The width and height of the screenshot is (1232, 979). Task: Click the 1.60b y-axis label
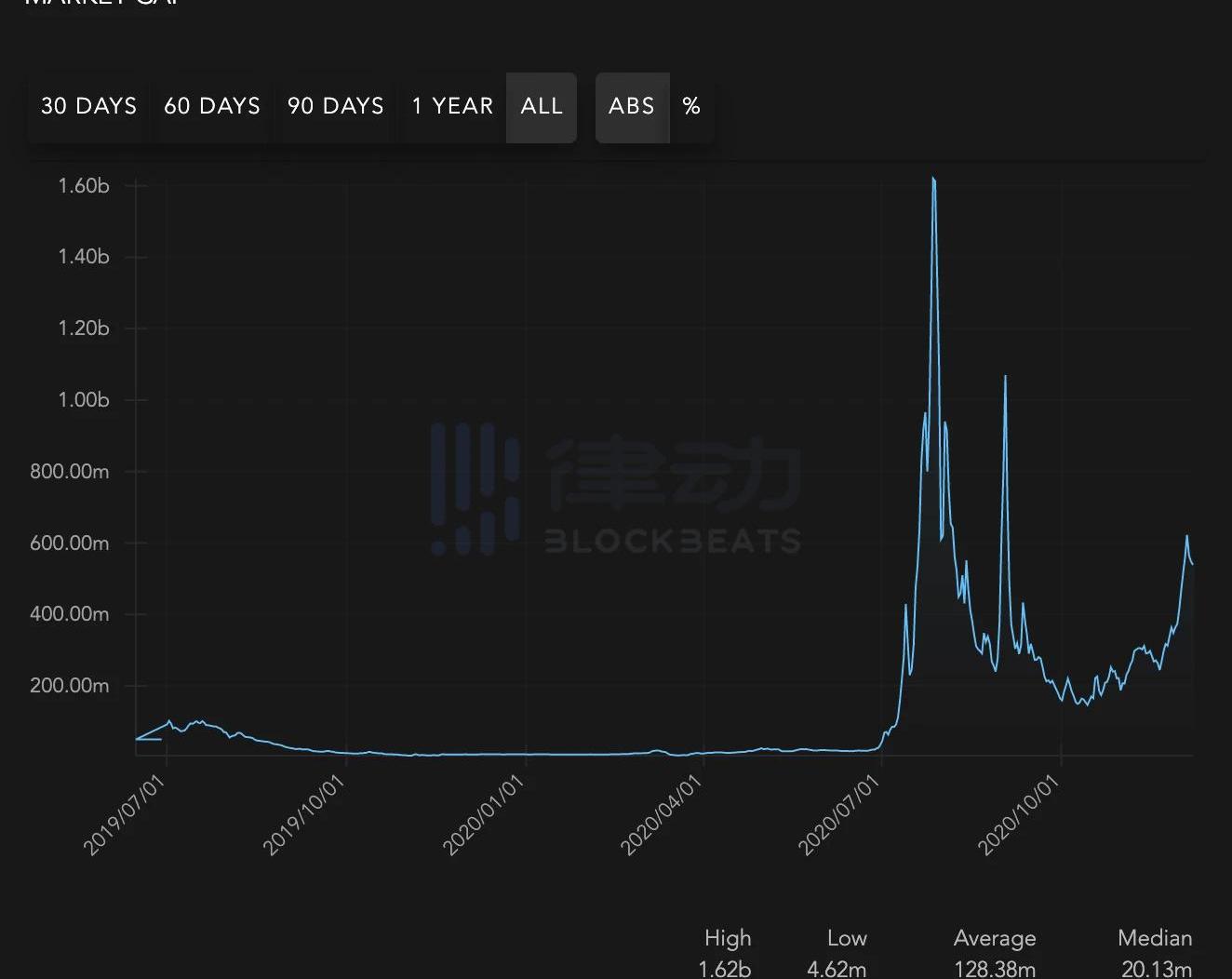(84, 186)
